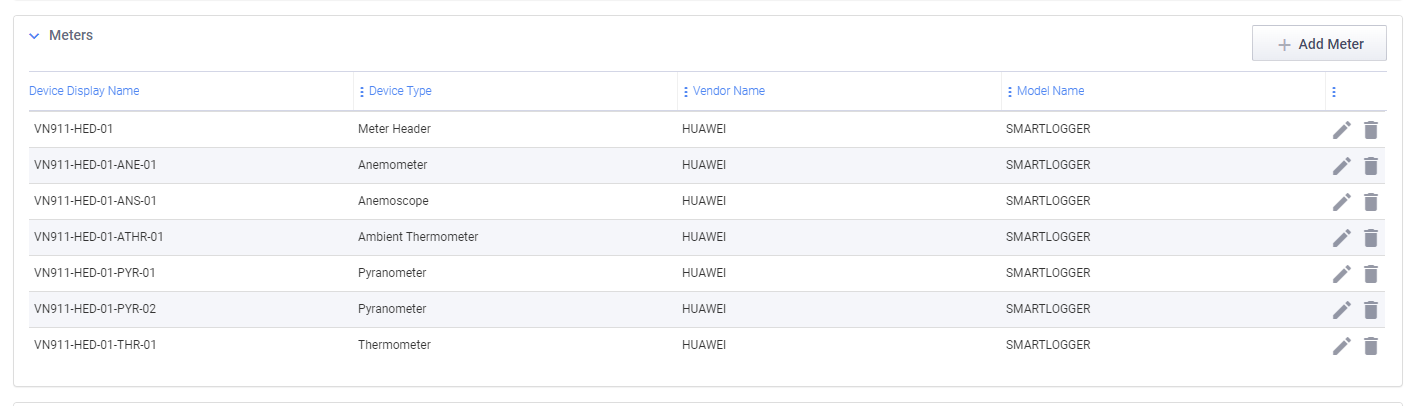Edit the VN911-HED-01 meter row
This screenshot has height=406, width=1405.
1341,130
